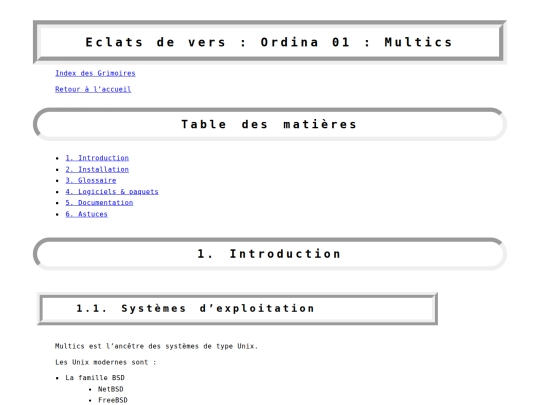Screen dimensions: 540x405
Task: Visit 4. Logiciels & paquets link
Action: [x=112, y=191]
